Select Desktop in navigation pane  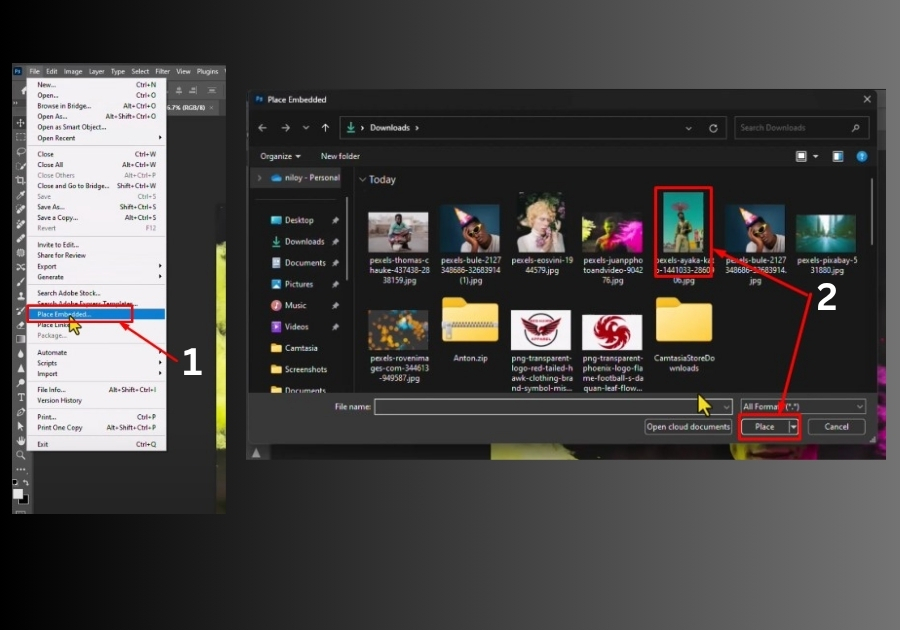click(299, 220)
